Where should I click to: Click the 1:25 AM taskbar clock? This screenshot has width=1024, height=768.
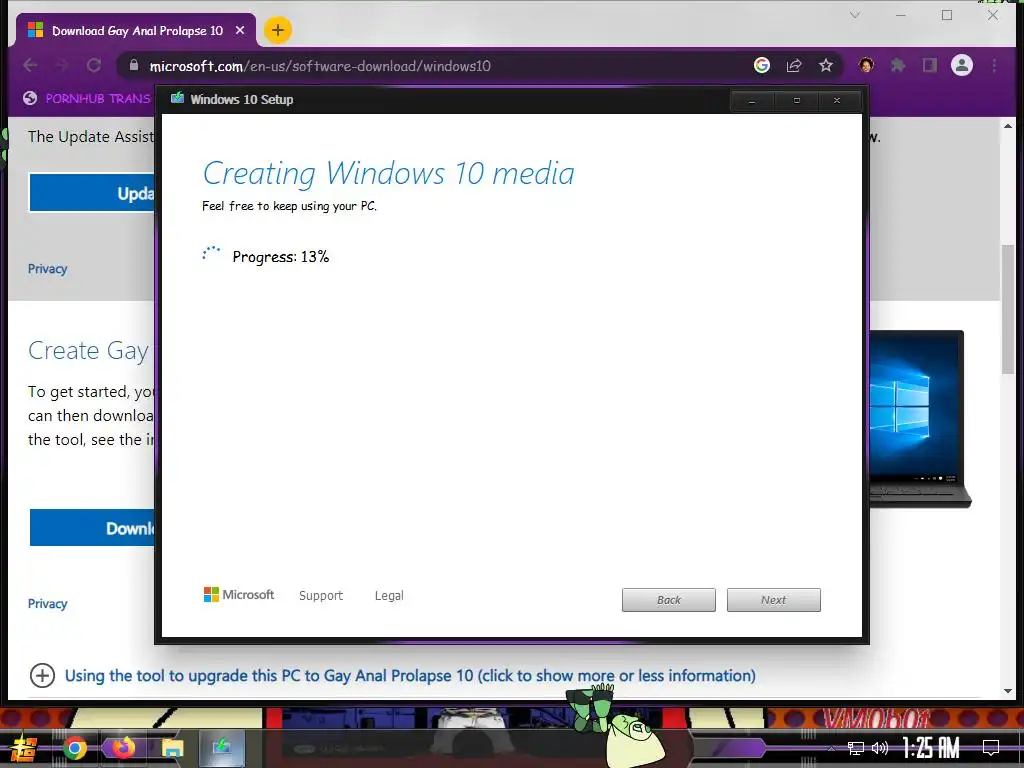tap(931, 748)
